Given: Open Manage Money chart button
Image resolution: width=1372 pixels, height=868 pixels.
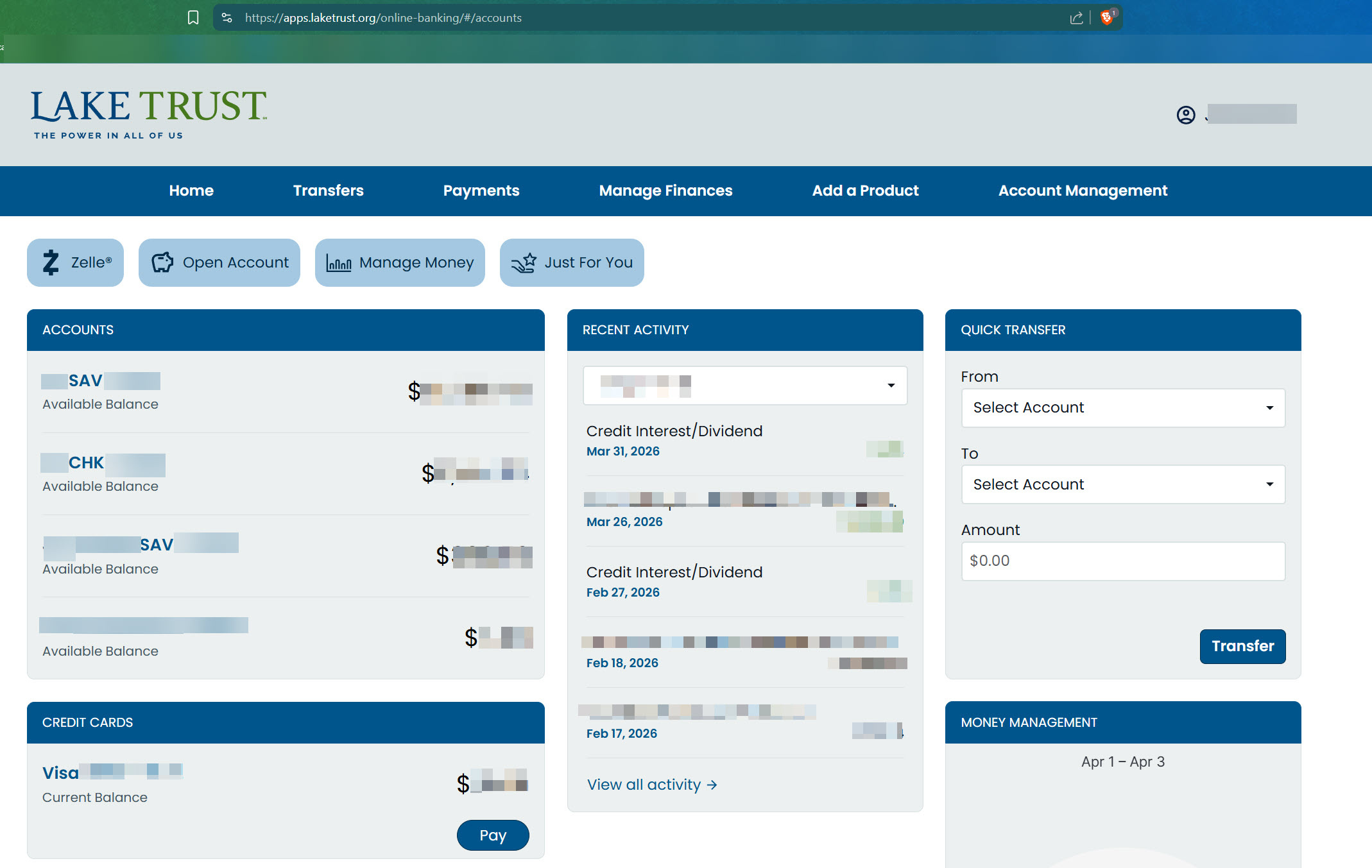Looking at the screenshot, I should coord(400,262).
